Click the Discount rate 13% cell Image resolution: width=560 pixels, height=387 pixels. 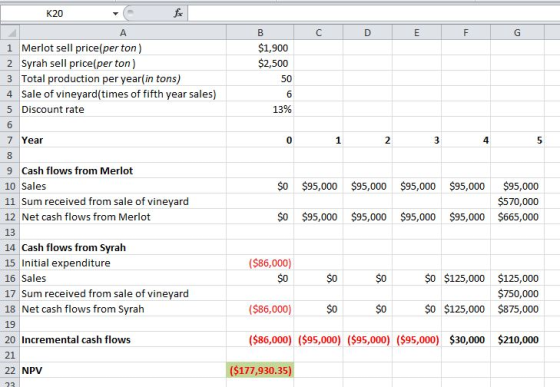pos(260,109)
